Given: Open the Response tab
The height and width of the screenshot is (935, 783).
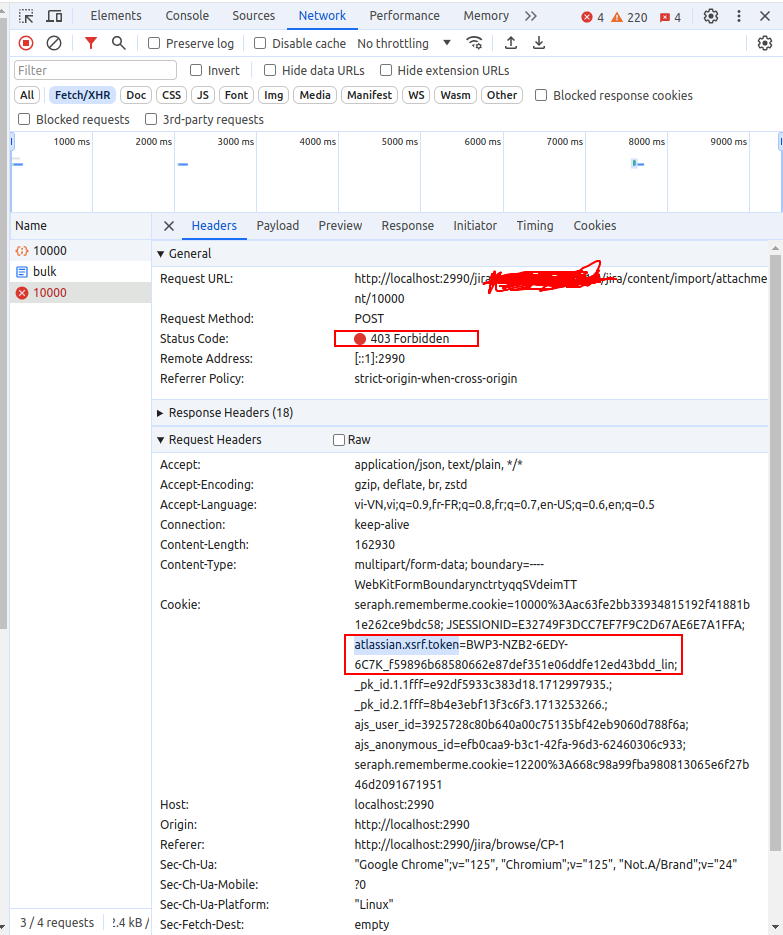Looking at the screenshot, I should [407, 226].
